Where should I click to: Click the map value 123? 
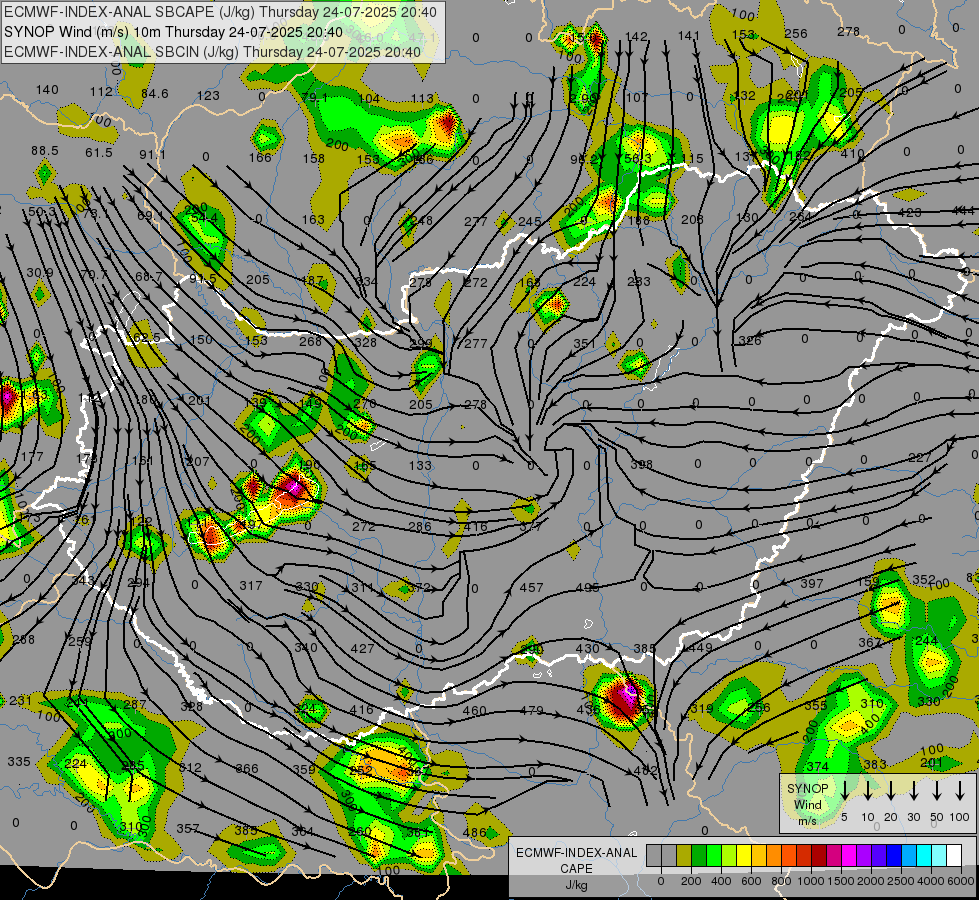[x=208, y=96]
